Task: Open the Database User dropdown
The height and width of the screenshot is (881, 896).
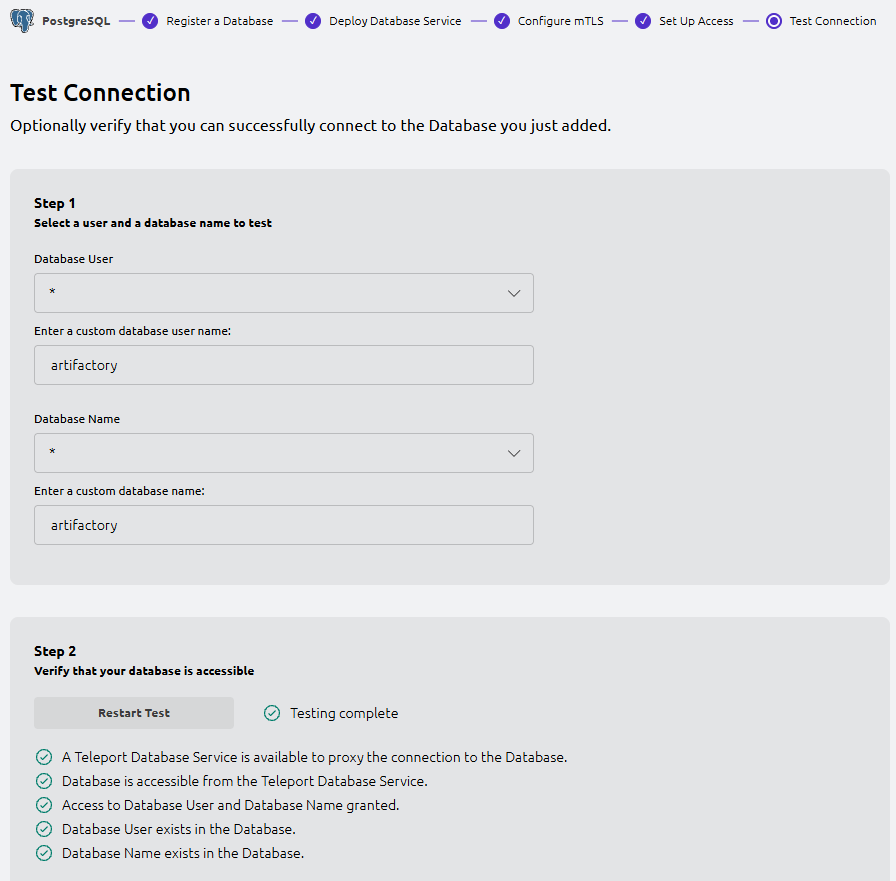Action: [283, 293]
